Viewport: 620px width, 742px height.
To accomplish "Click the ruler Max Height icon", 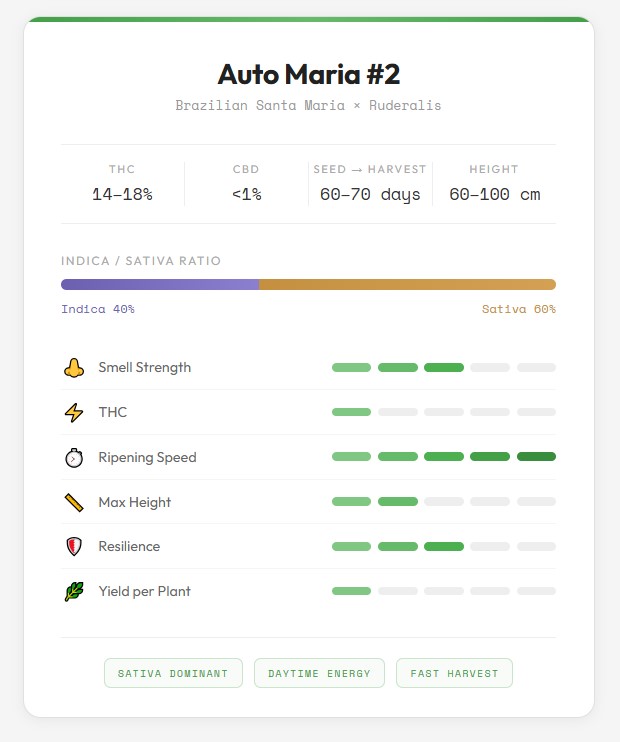I will click(73, 502).
